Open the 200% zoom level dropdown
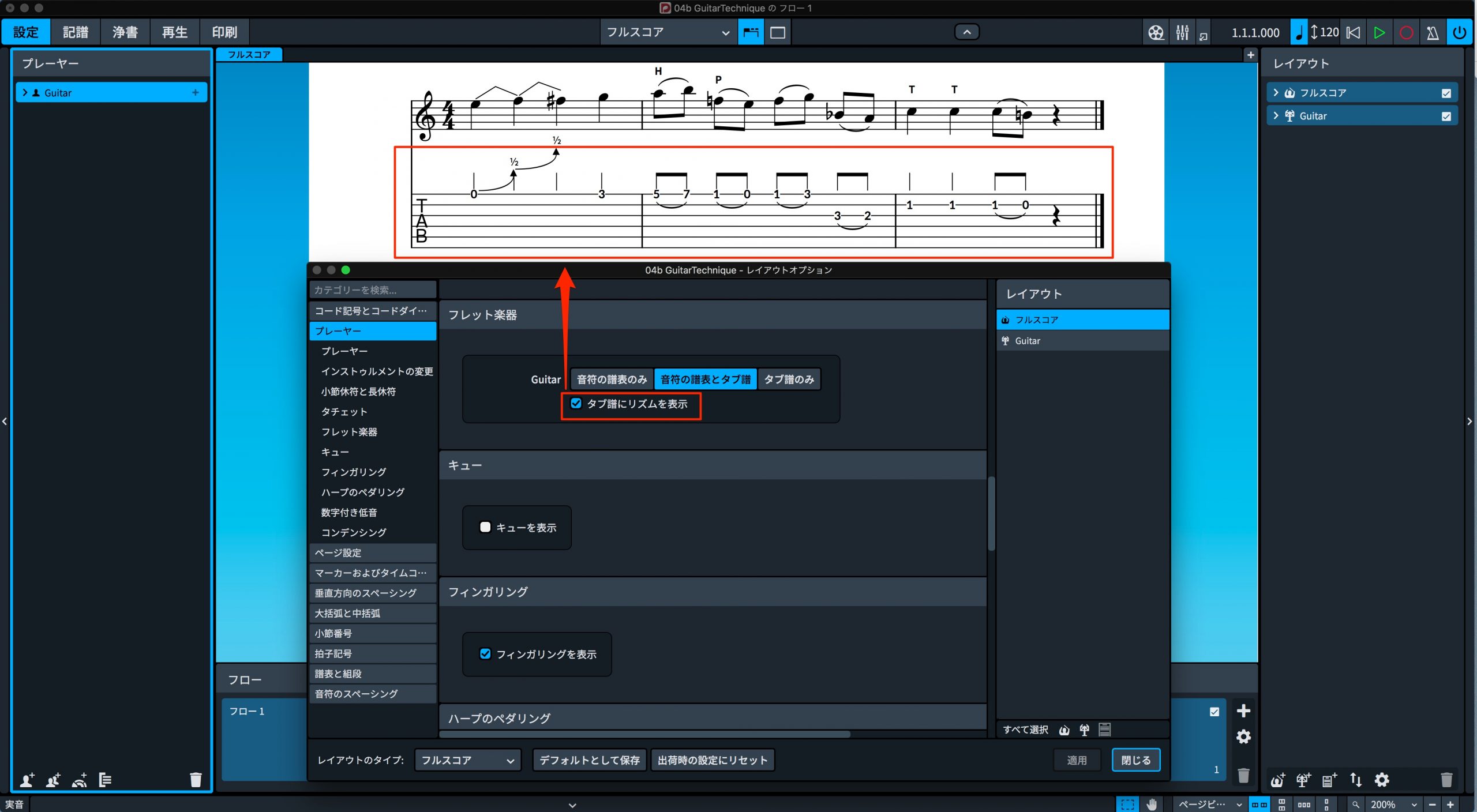The width and height of the screenshot is (1477, 812). [x=1393, y=805]
